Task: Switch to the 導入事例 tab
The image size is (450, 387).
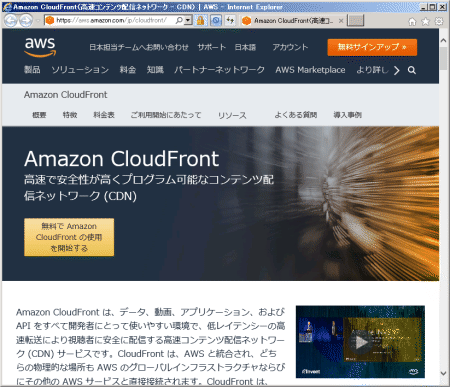Action: click(x=348, y=115)
